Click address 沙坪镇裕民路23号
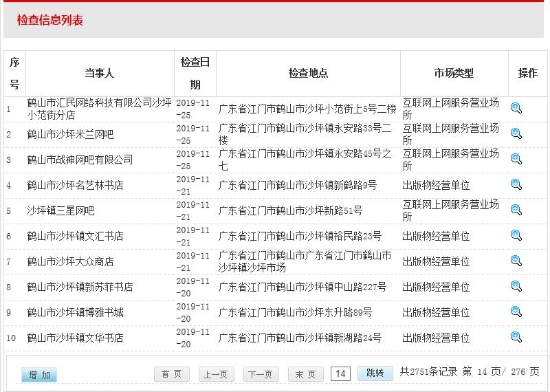The image size is (550, 392). [300, 236]
